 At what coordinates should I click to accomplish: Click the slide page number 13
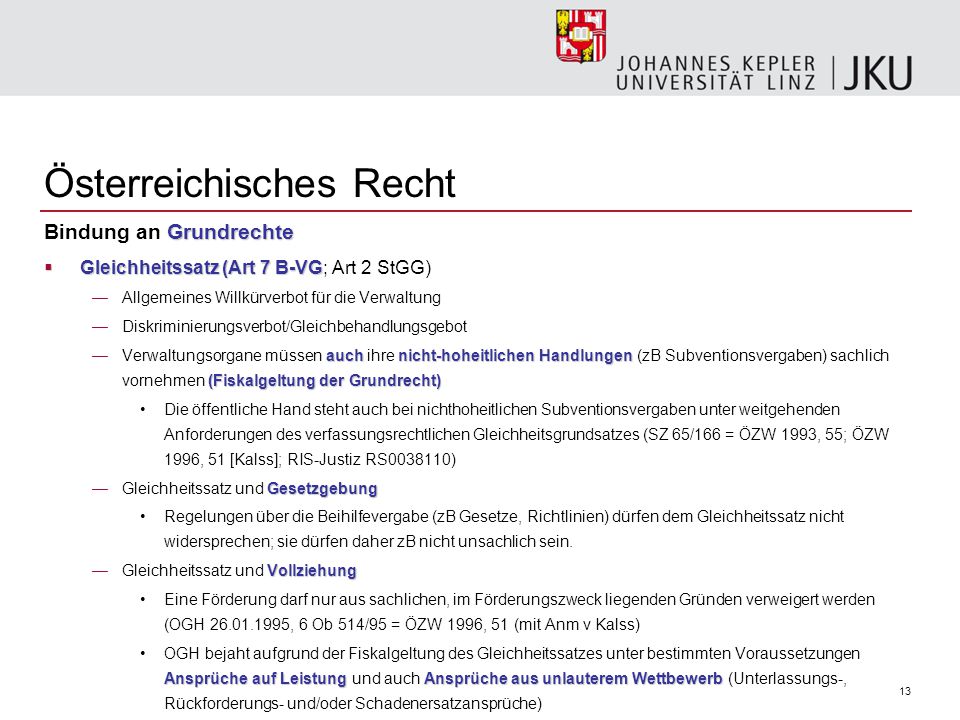click(x=905, y=691)
